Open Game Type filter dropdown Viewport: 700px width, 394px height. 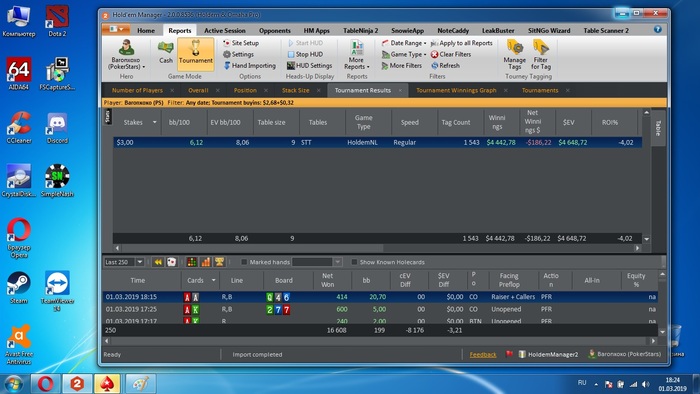pyautogui.click(x=404, y=54)
